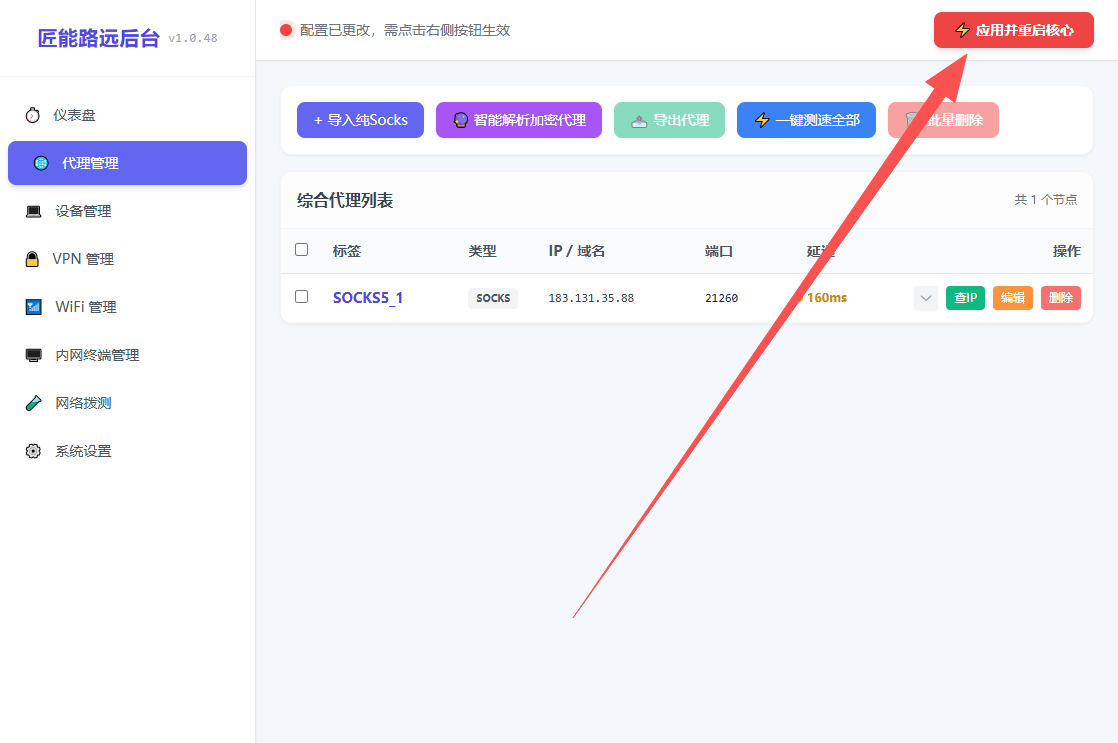The width and height of the screenshot is (1118, 743).
Task: Click the orange 编辑 button
Action: point(1012,298)
